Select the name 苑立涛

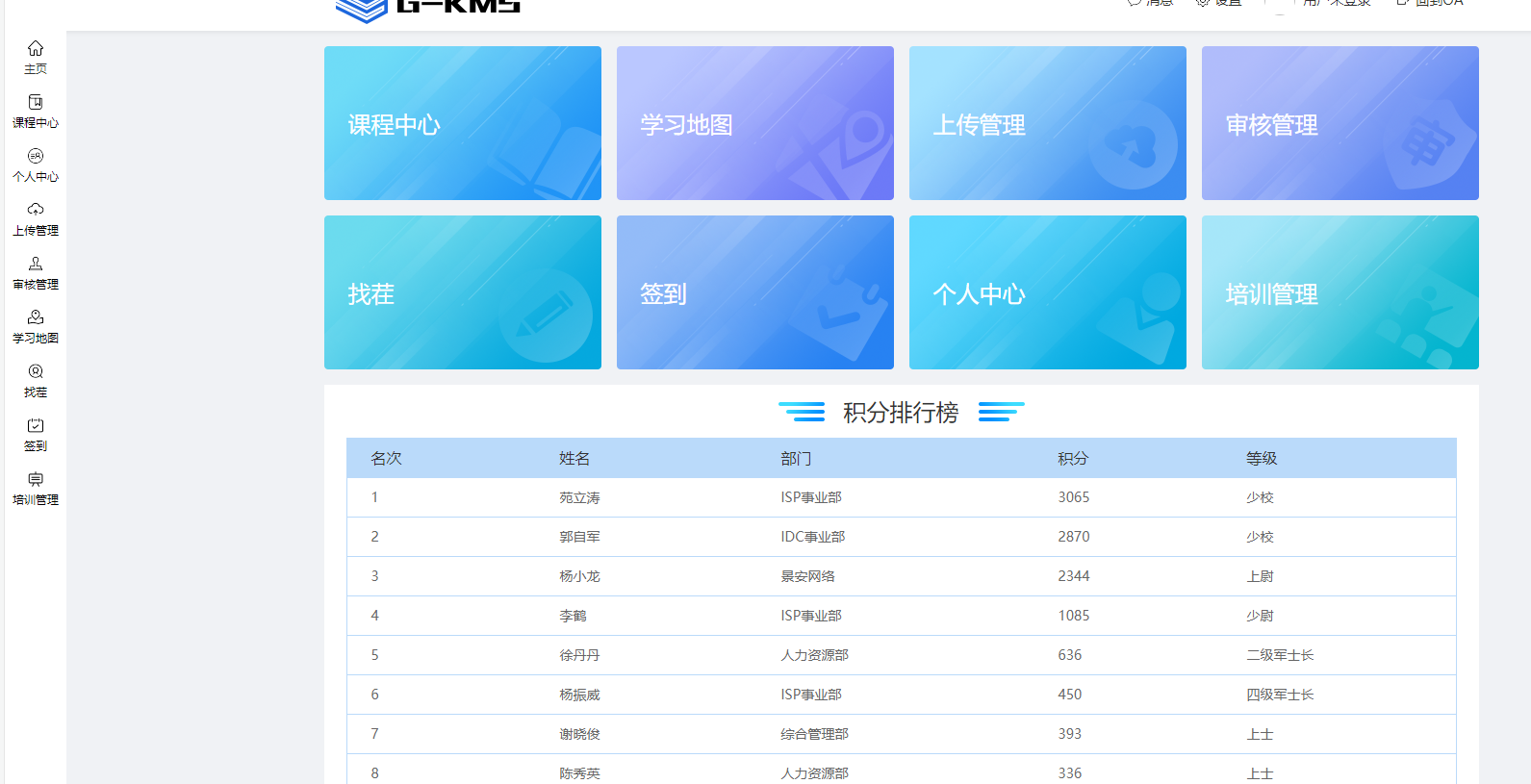[x=579, y=497]
